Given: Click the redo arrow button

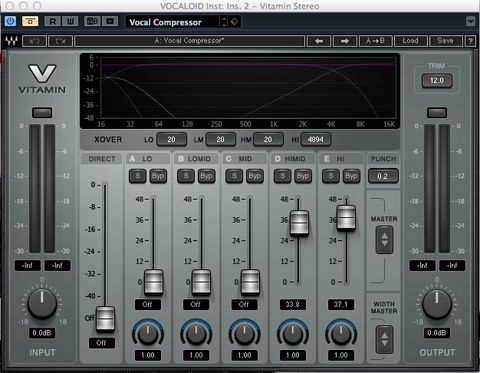Looking at the screenshot, I should pos(60,41).
